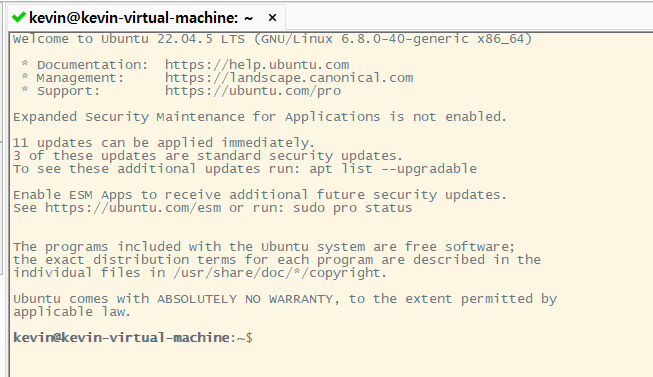Click the shell prompt kevin@kevin-virtual-machine:~$
The image size is (653, 377).
coord(133,337)
